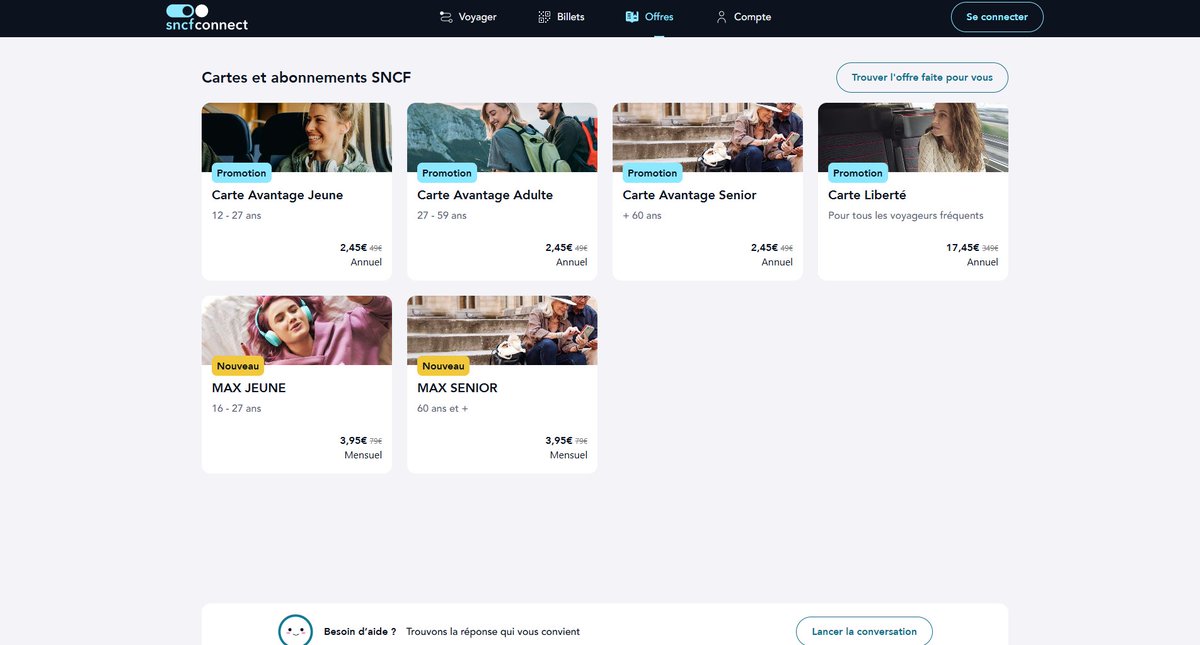This screenshot has width=1200, height=645.
Task: Open the MAX SENIOR photo
Action: coord(502,330)
